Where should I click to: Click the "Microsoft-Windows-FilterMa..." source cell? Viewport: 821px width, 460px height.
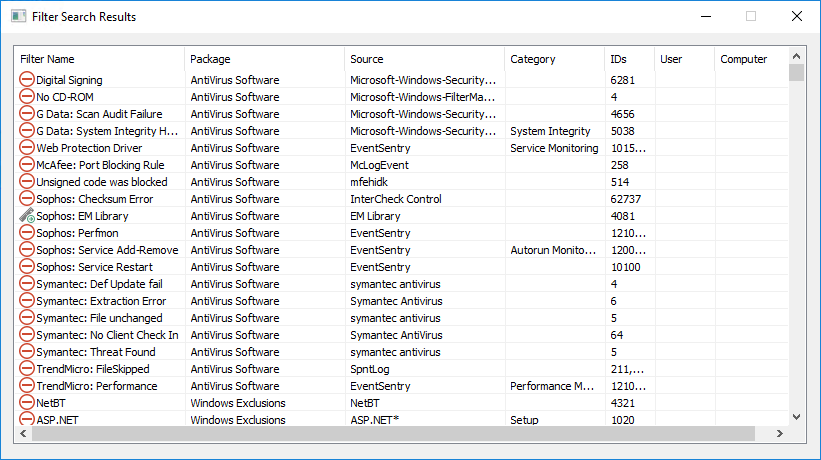click(x=423, y=97)
